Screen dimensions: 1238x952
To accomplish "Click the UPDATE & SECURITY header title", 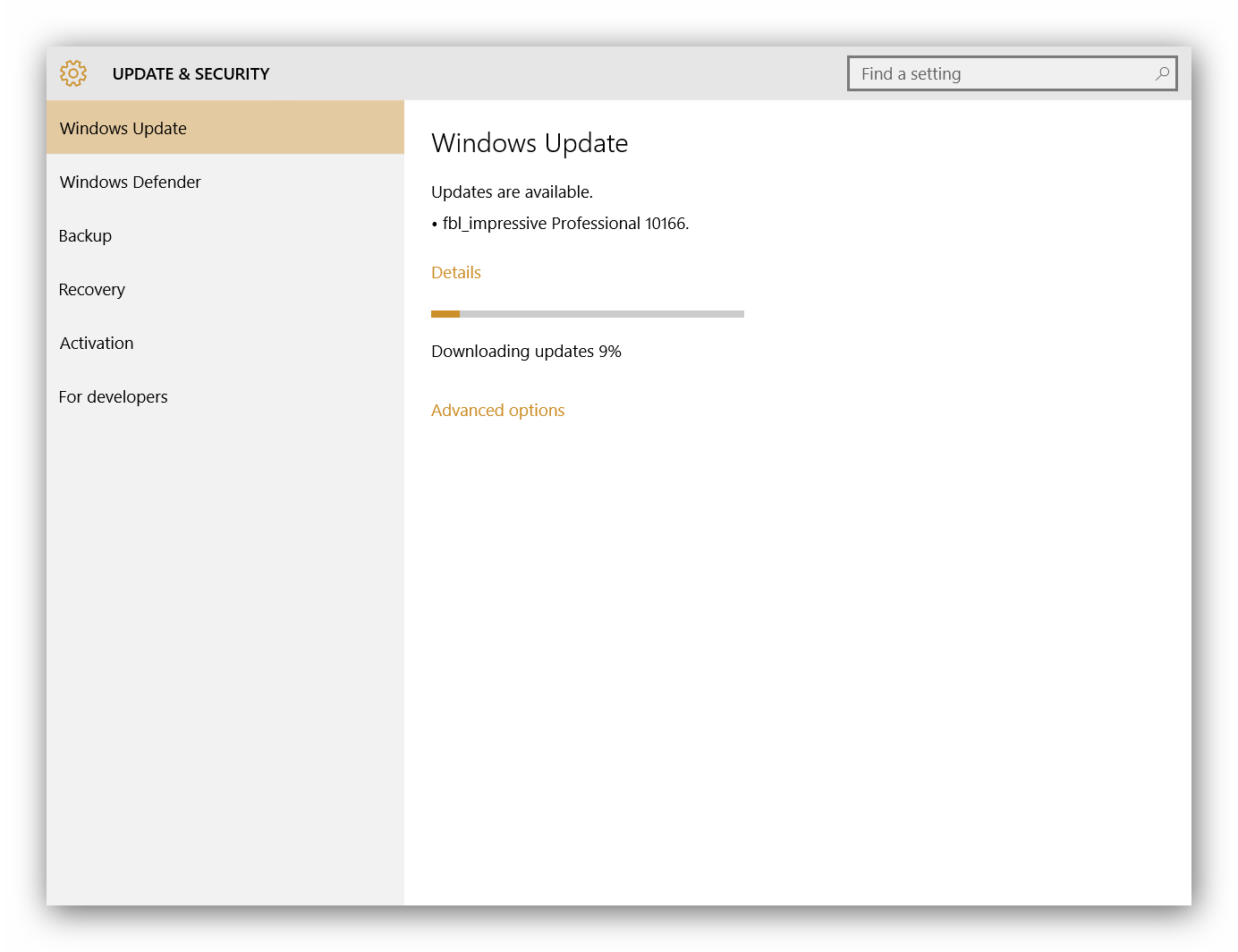I will pyautogui.click(x=191, y=73).
